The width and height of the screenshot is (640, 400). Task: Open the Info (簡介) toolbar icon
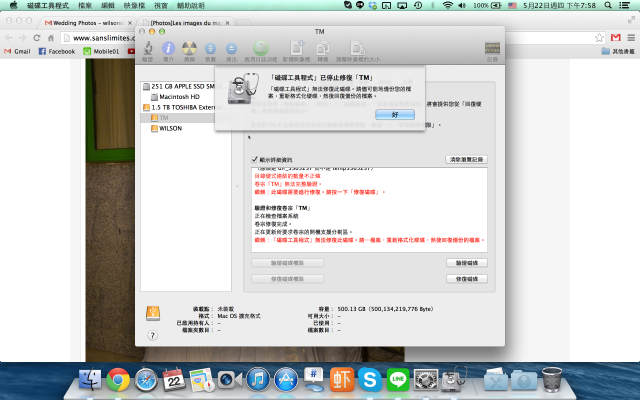(168, 48)
